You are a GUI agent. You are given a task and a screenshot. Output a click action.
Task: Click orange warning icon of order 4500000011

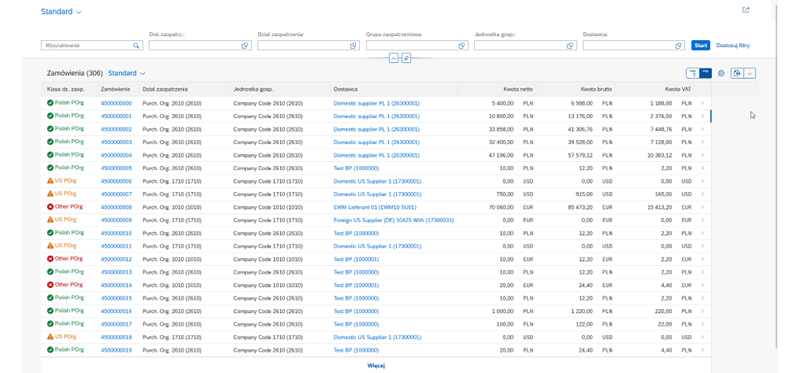50,246
